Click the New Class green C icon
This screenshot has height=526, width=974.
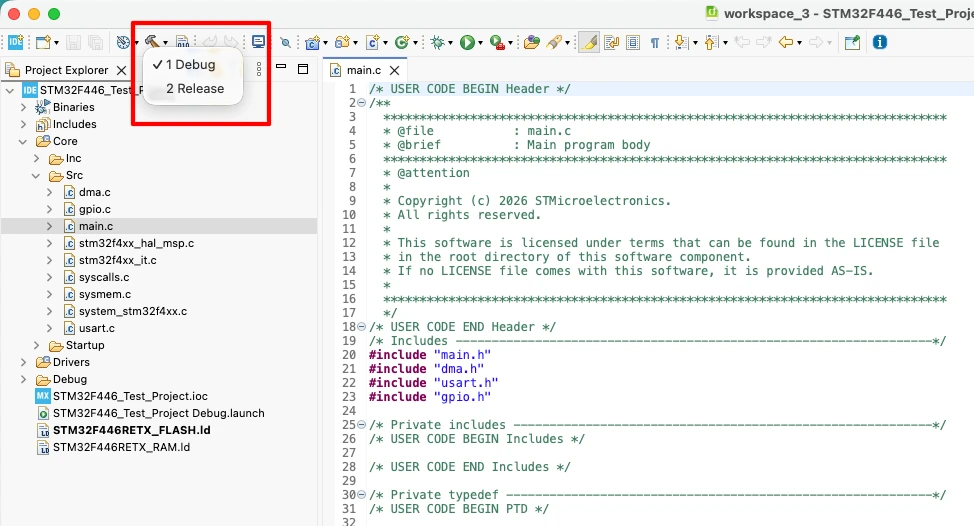click(x=402, y=42)
